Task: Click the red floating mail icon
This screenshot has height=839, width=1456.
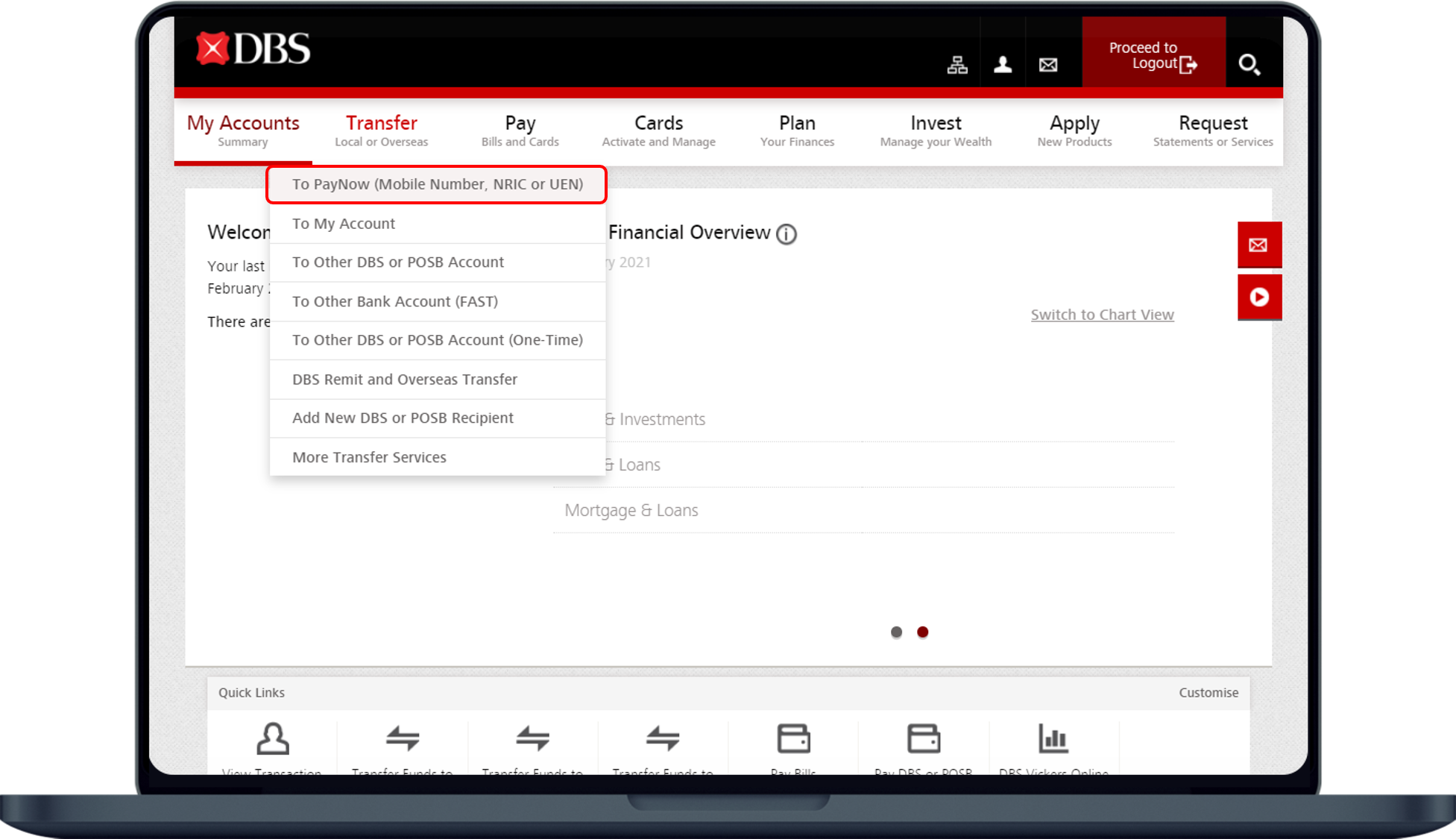Action: click(1259, 245)
